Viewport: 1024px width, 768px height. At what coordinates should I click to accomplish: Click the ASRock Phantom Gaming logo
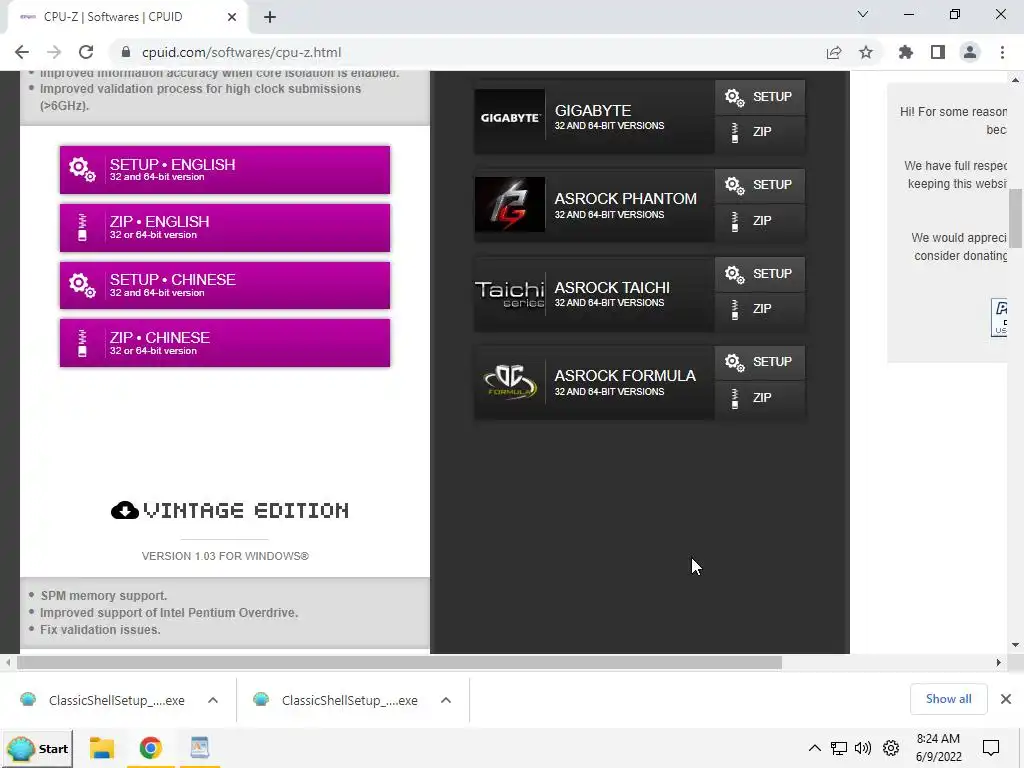(509, 204)
